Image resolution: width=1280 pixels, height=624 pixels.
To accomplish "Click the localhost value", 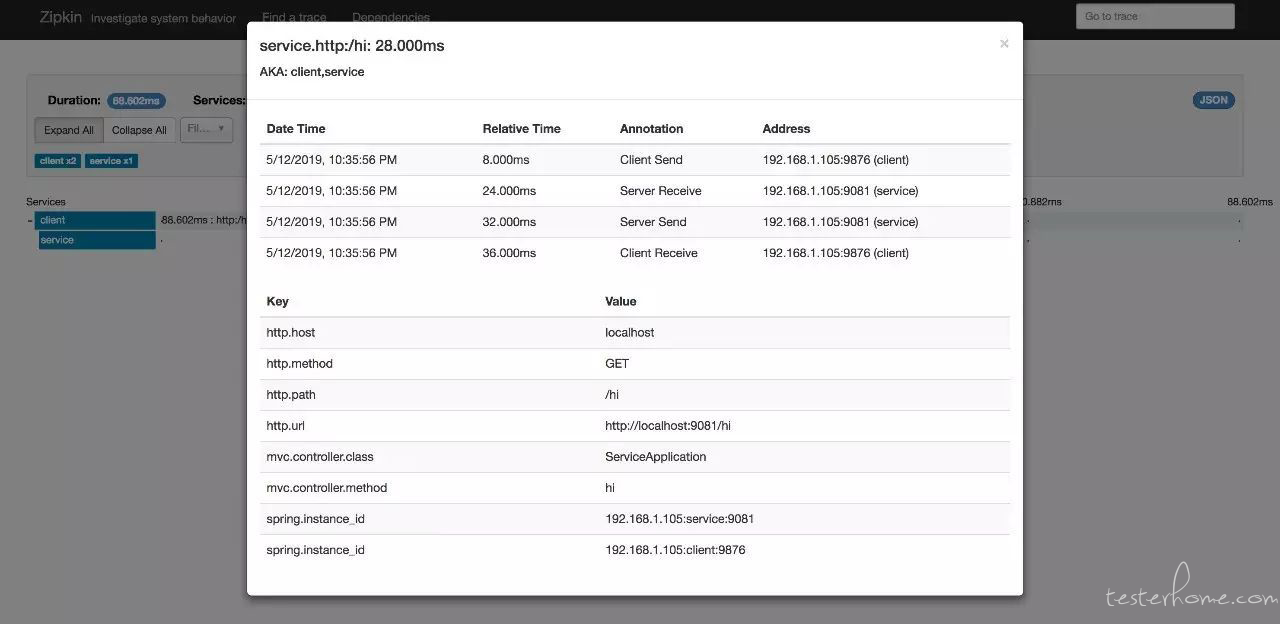I will point(630,332).
